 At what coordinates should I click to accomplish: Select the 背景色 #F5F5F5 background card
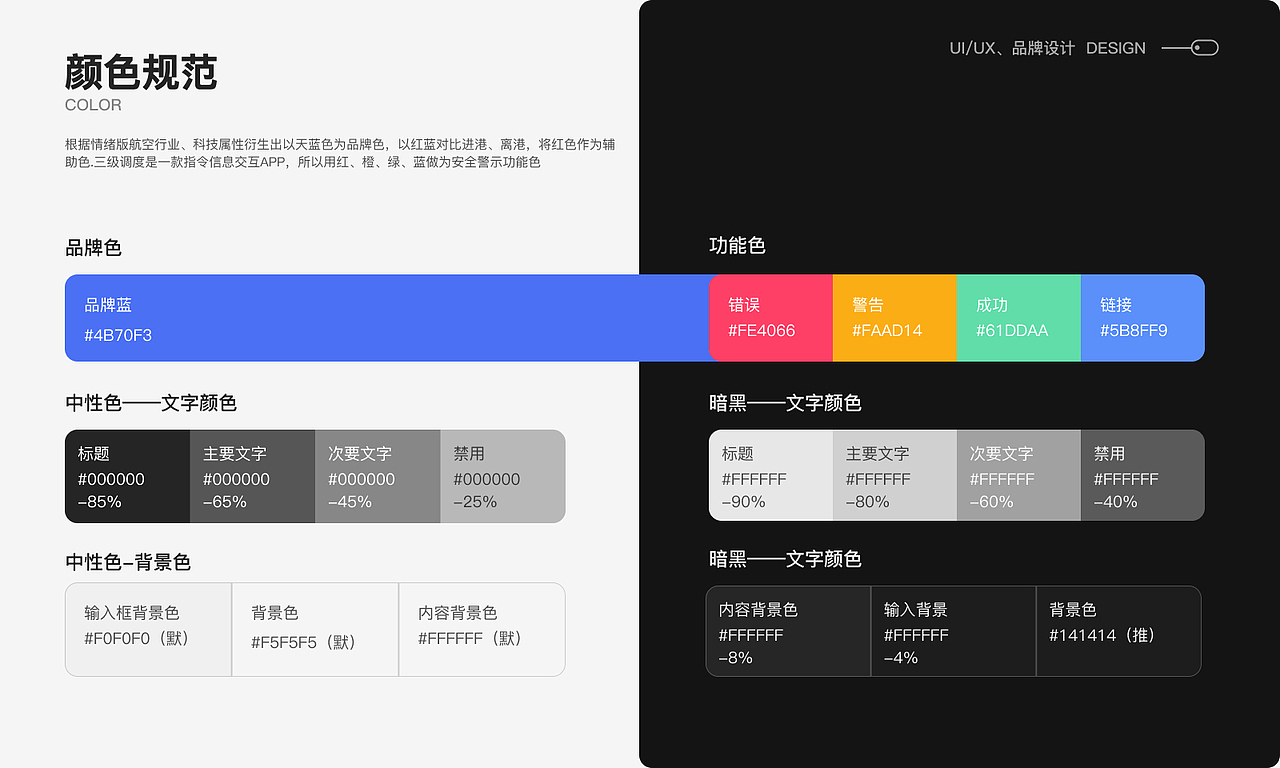pyautogui.click(x=315, y=630)
